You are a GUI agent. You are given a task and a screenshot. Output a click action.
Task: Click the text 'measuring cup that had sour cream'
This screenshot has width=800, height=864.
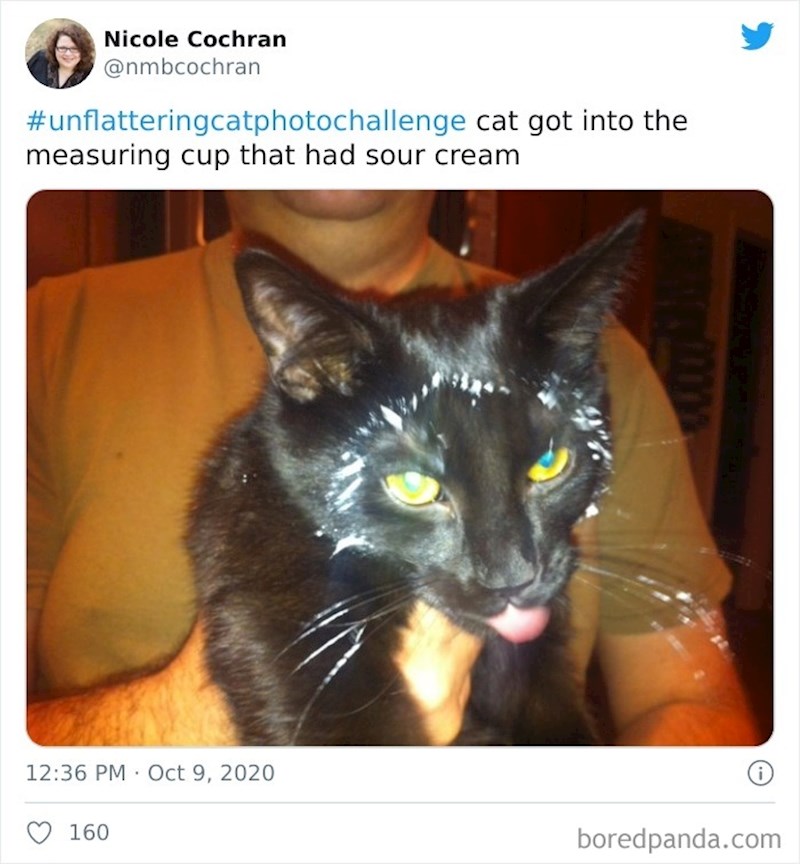coord(273,155)
